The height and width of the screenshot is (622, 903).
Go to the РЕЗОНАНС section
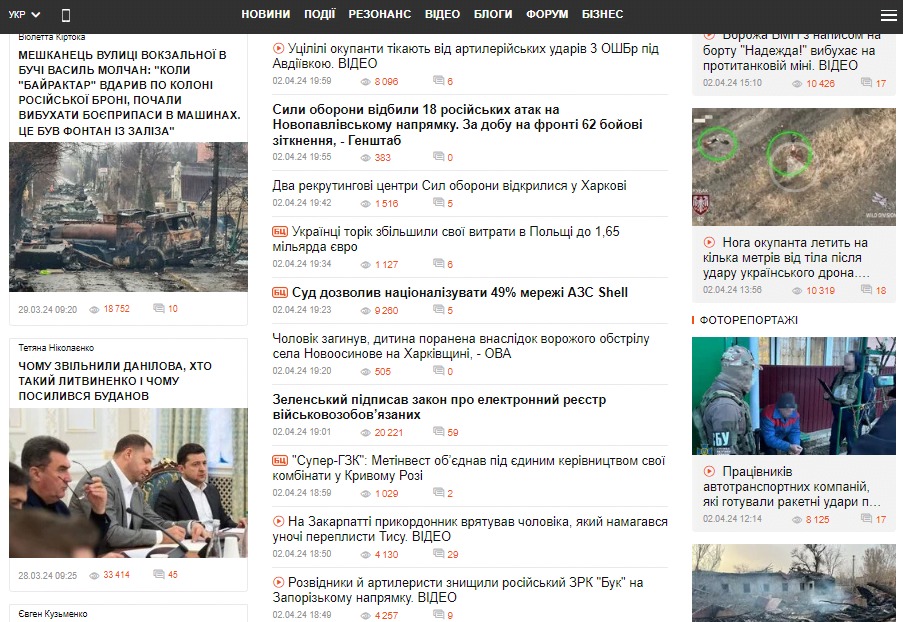point(380,14)
